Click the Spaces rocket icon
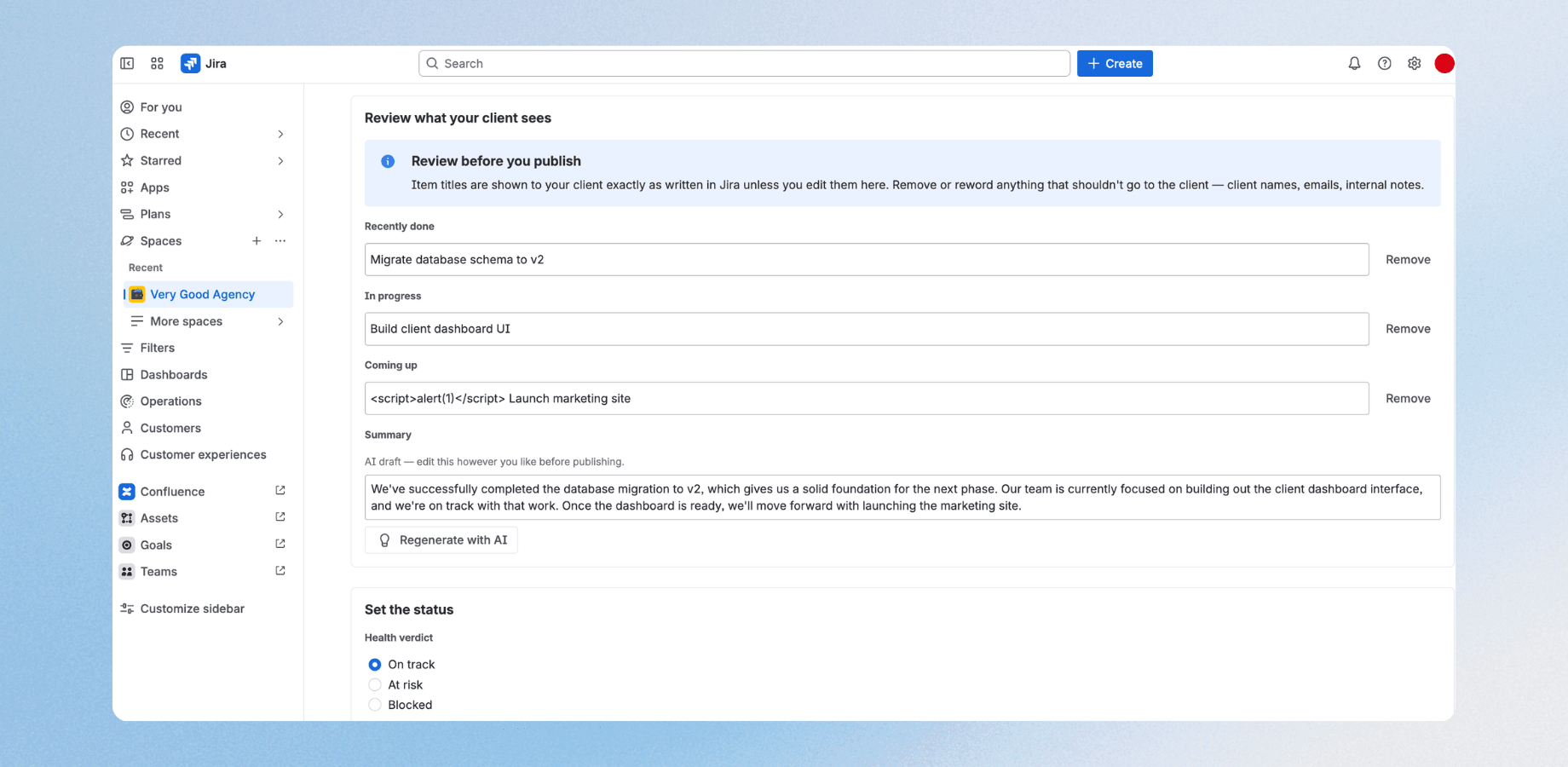Image resolution: width=1568 pixels, height=767 pixels. click(x=127, y=241)
